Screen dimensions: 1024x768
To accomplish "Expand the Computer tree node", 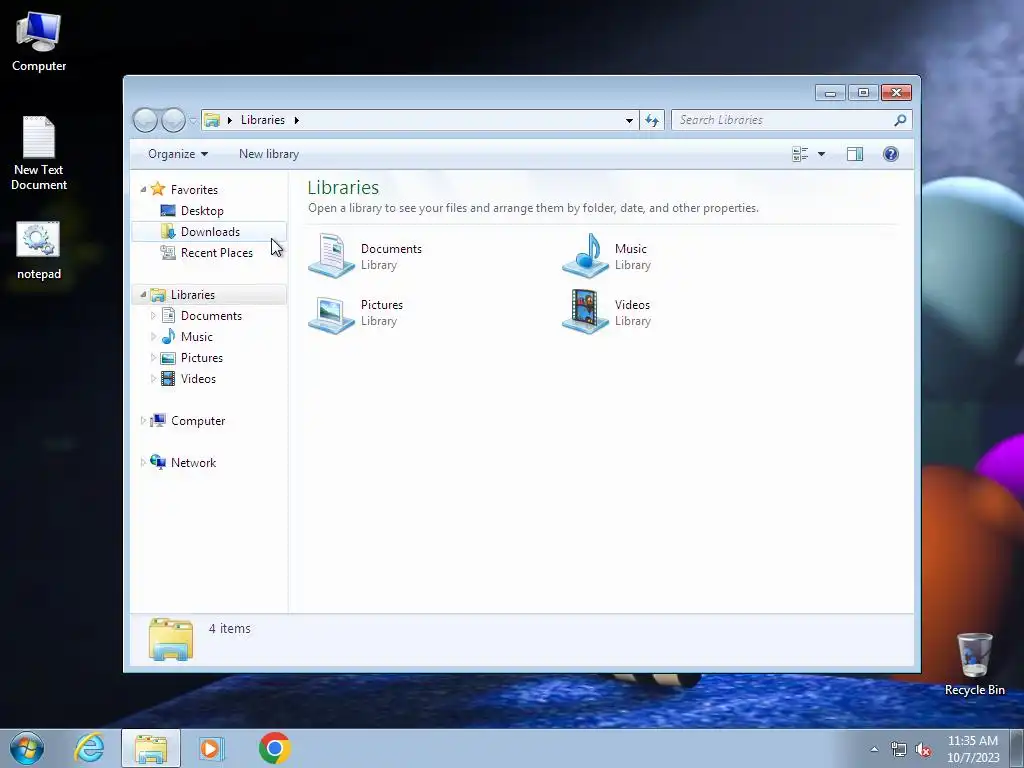I will 143,421.
